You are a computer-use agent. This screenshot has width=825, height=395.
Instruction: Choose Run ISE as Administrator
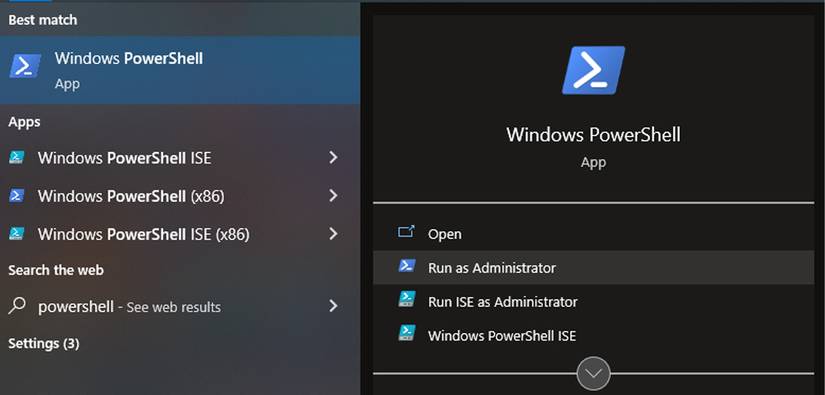coord(593,301)
